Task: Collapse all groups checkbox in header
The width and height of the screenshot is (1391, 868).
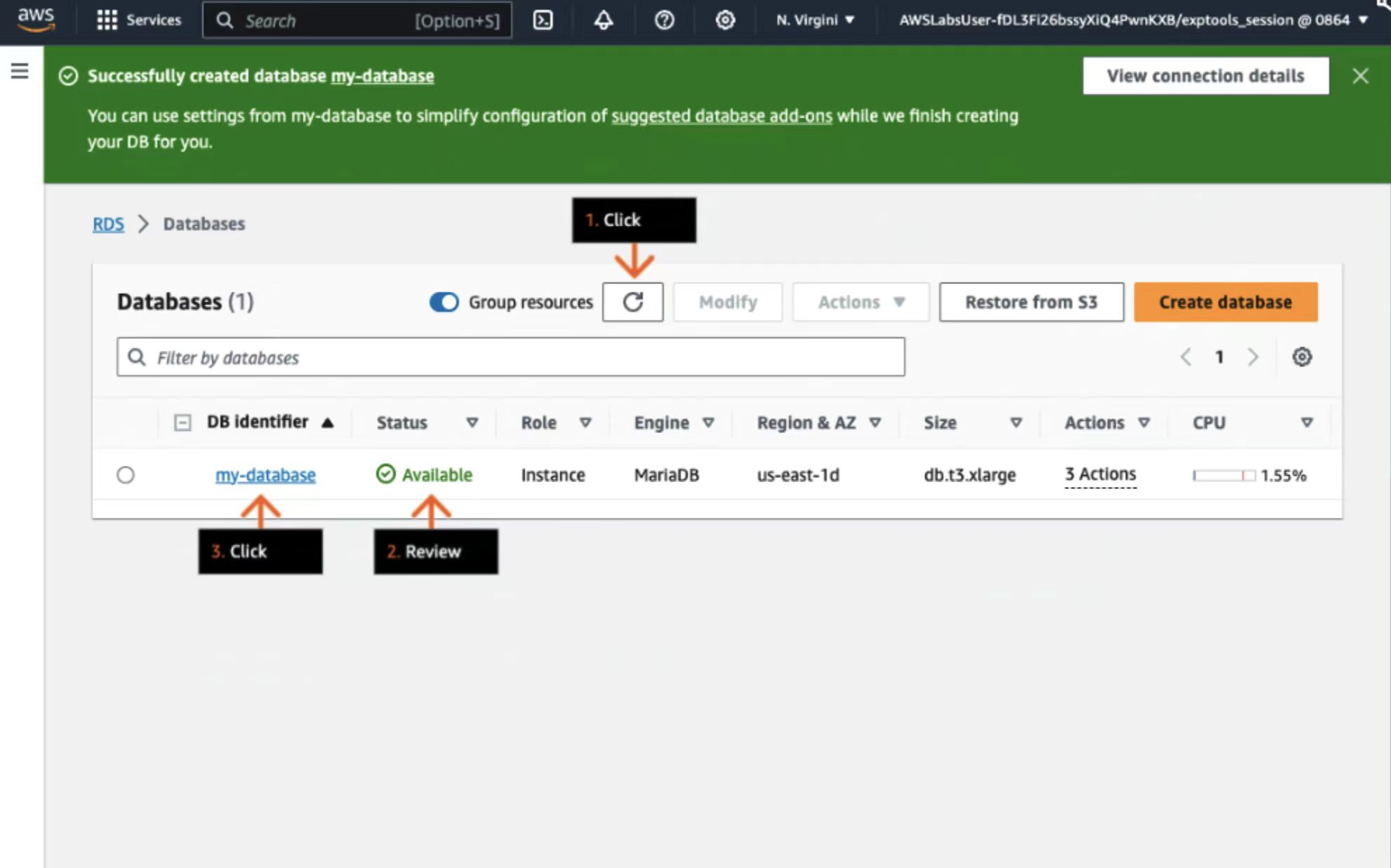Action: coord(182,422)
